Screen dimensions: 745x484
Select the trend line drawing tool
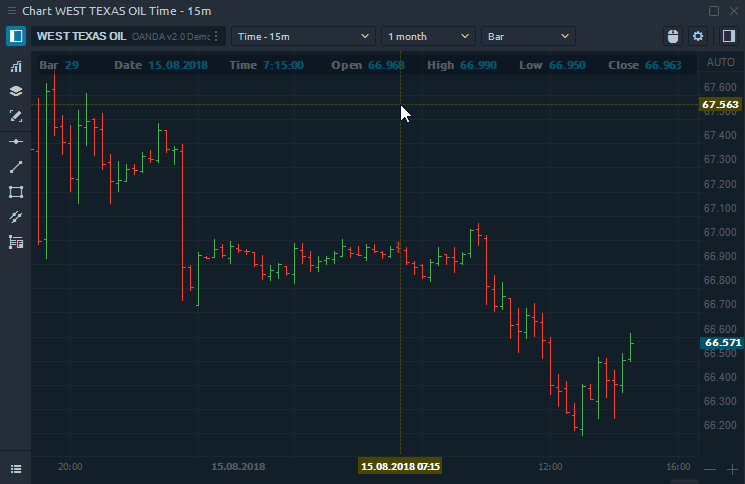tap(15, 167)
